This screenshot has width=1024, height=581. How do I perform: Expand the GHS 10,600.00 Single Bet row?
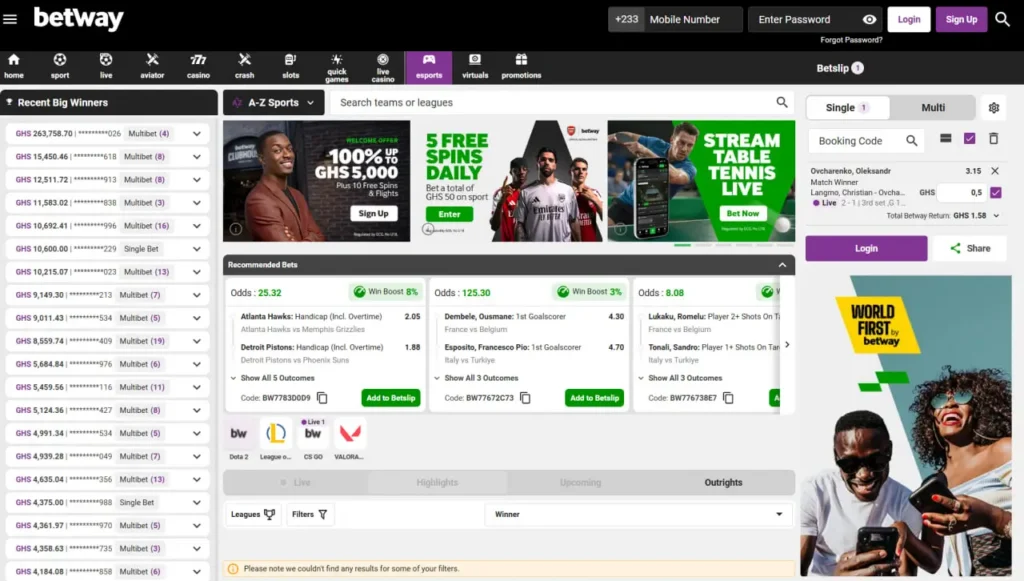coord(197,249)
